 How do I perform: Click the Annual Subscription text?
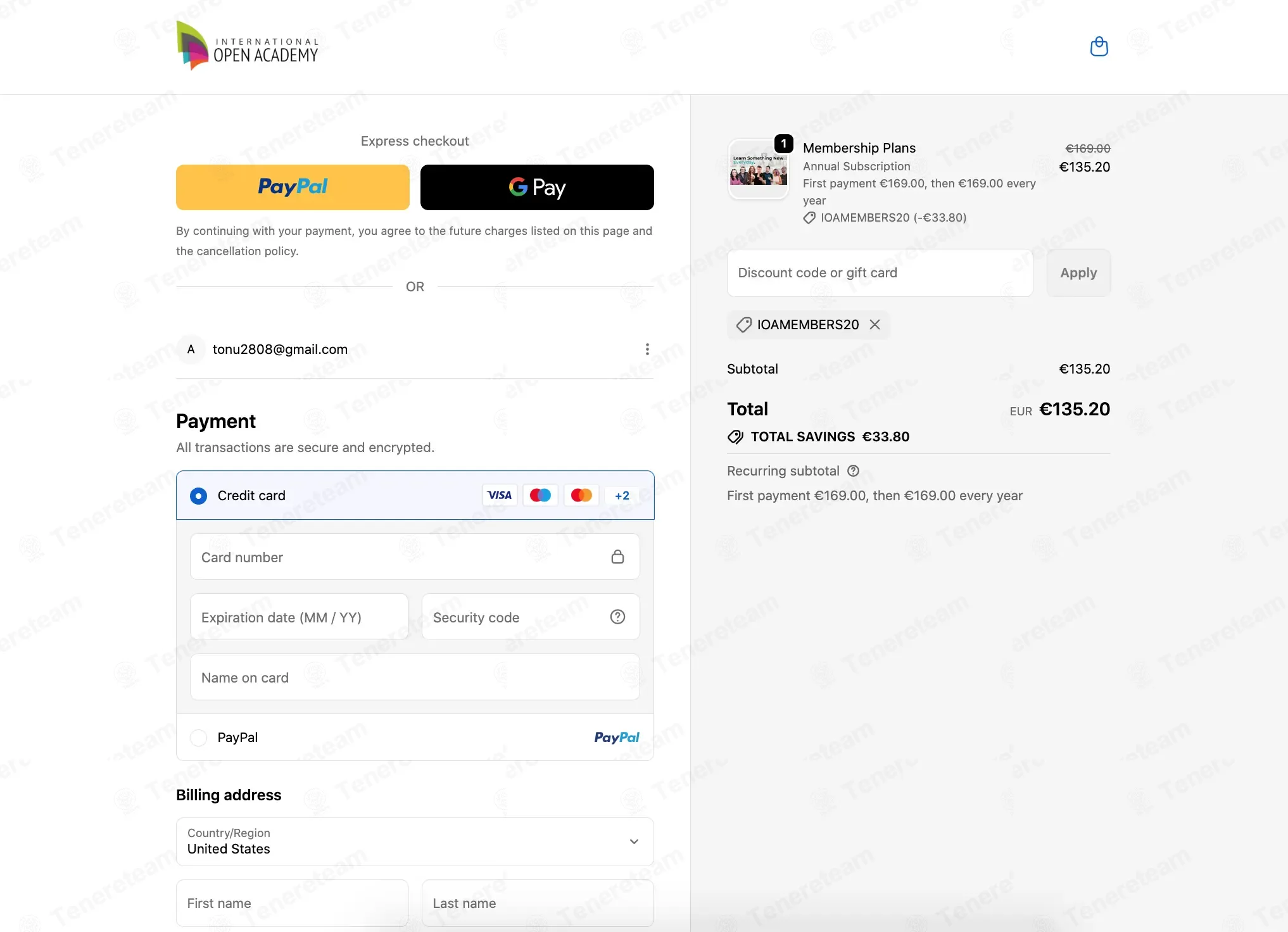(x=857, y=166)
